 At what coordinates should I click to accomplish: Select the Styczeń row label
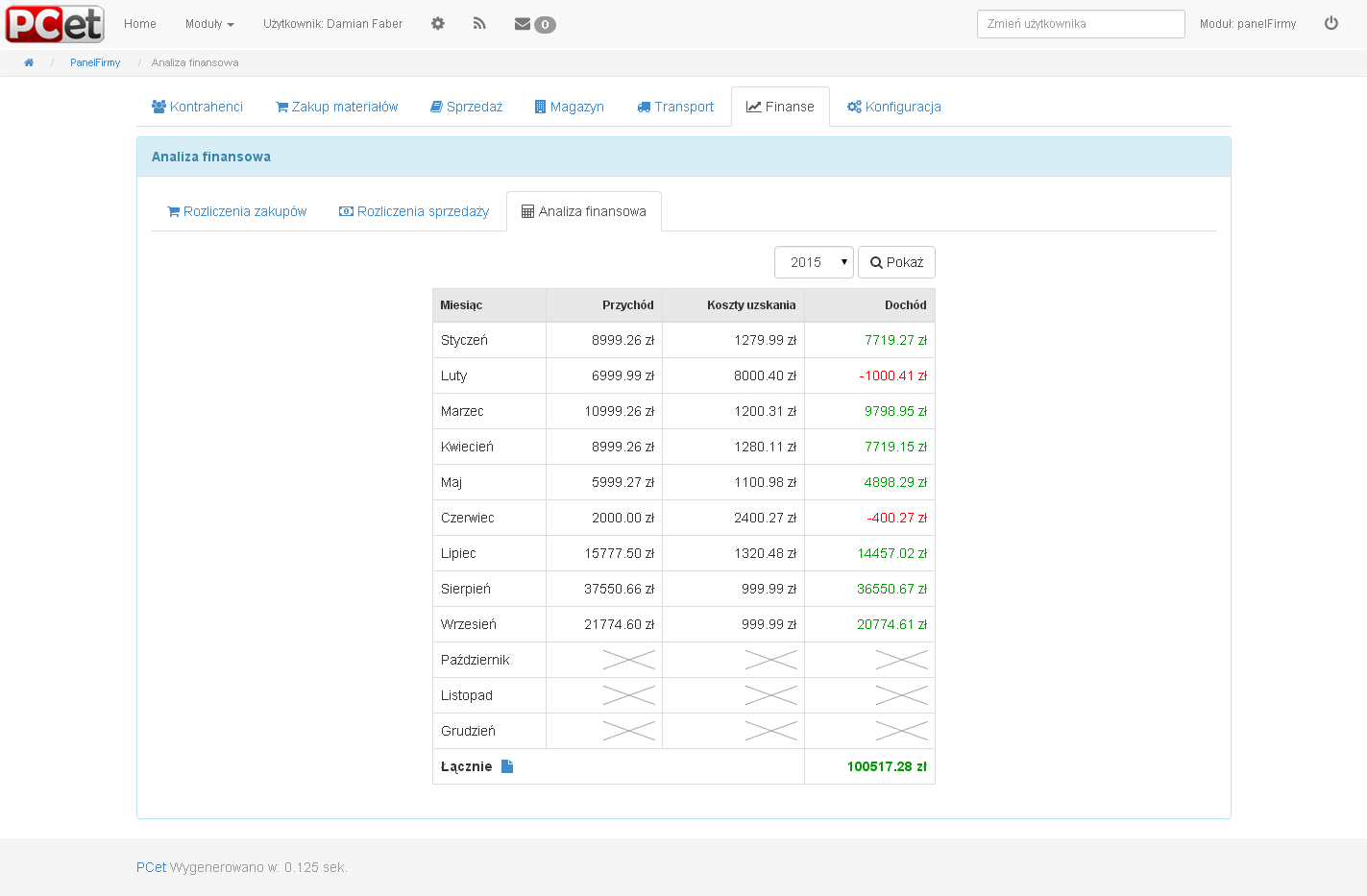464,340
